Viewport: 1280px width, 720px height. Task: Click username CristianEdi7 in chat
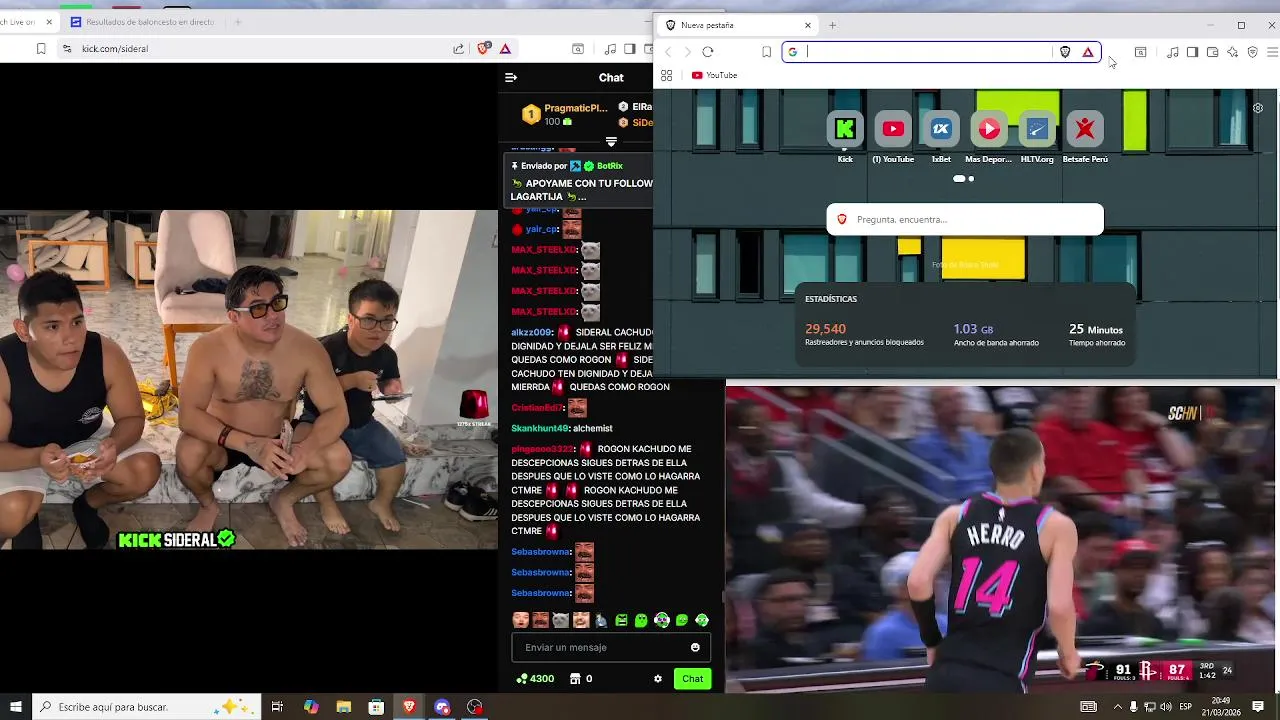(x=537, y=408)
